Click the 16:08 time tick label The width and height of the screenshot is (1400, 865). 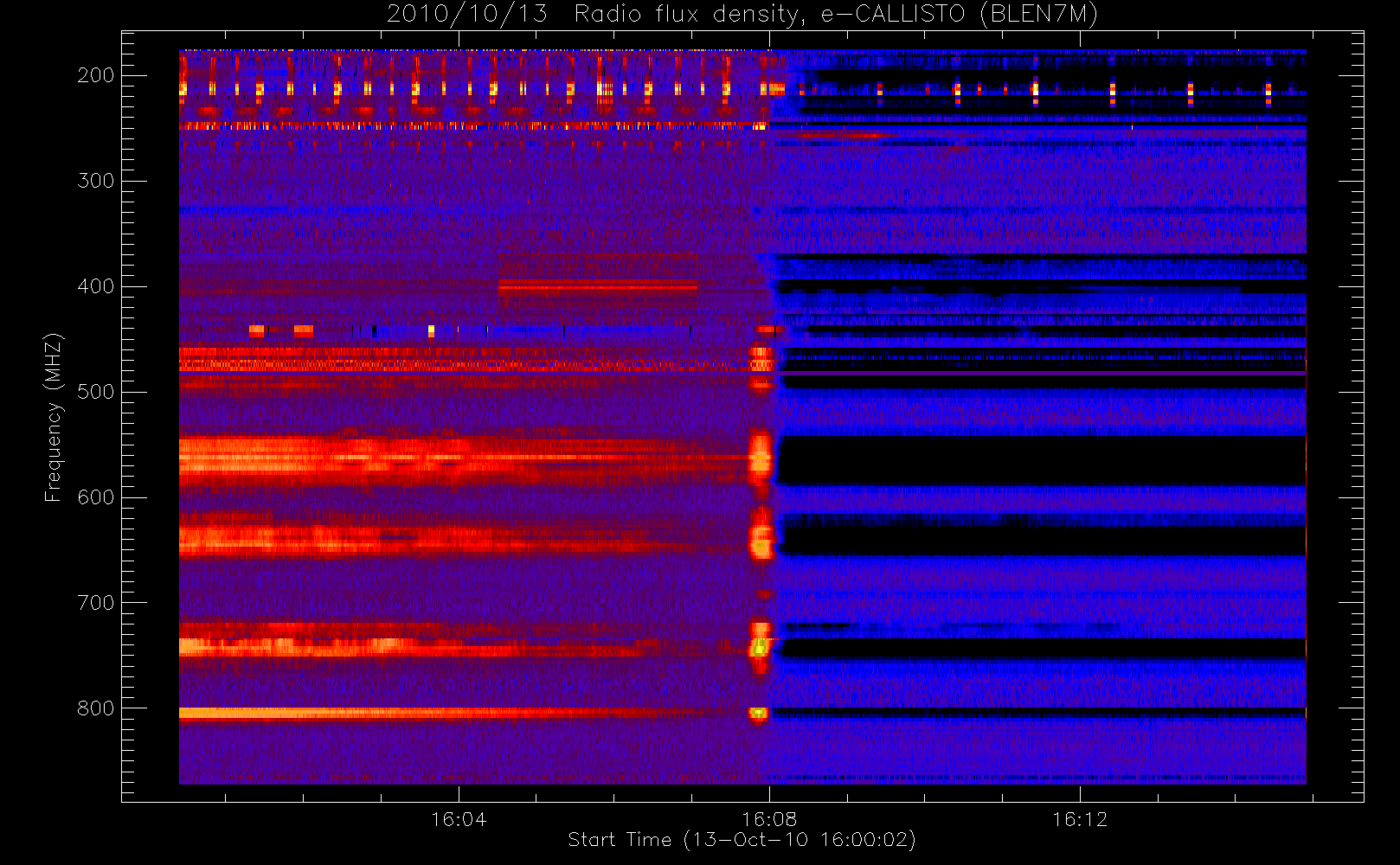(x=769, y=819)
